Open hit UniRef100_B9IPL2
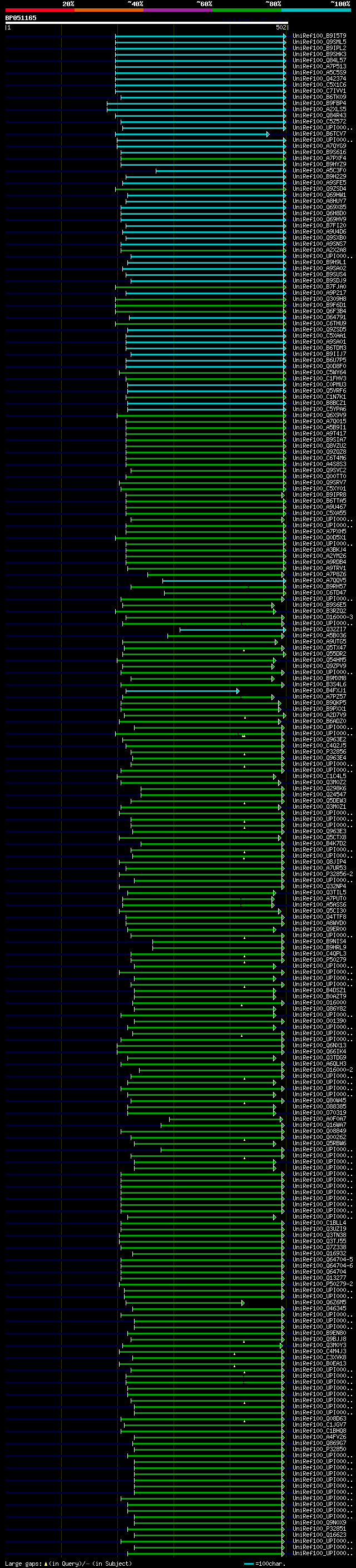356x1568 pixels. point(319,48)
